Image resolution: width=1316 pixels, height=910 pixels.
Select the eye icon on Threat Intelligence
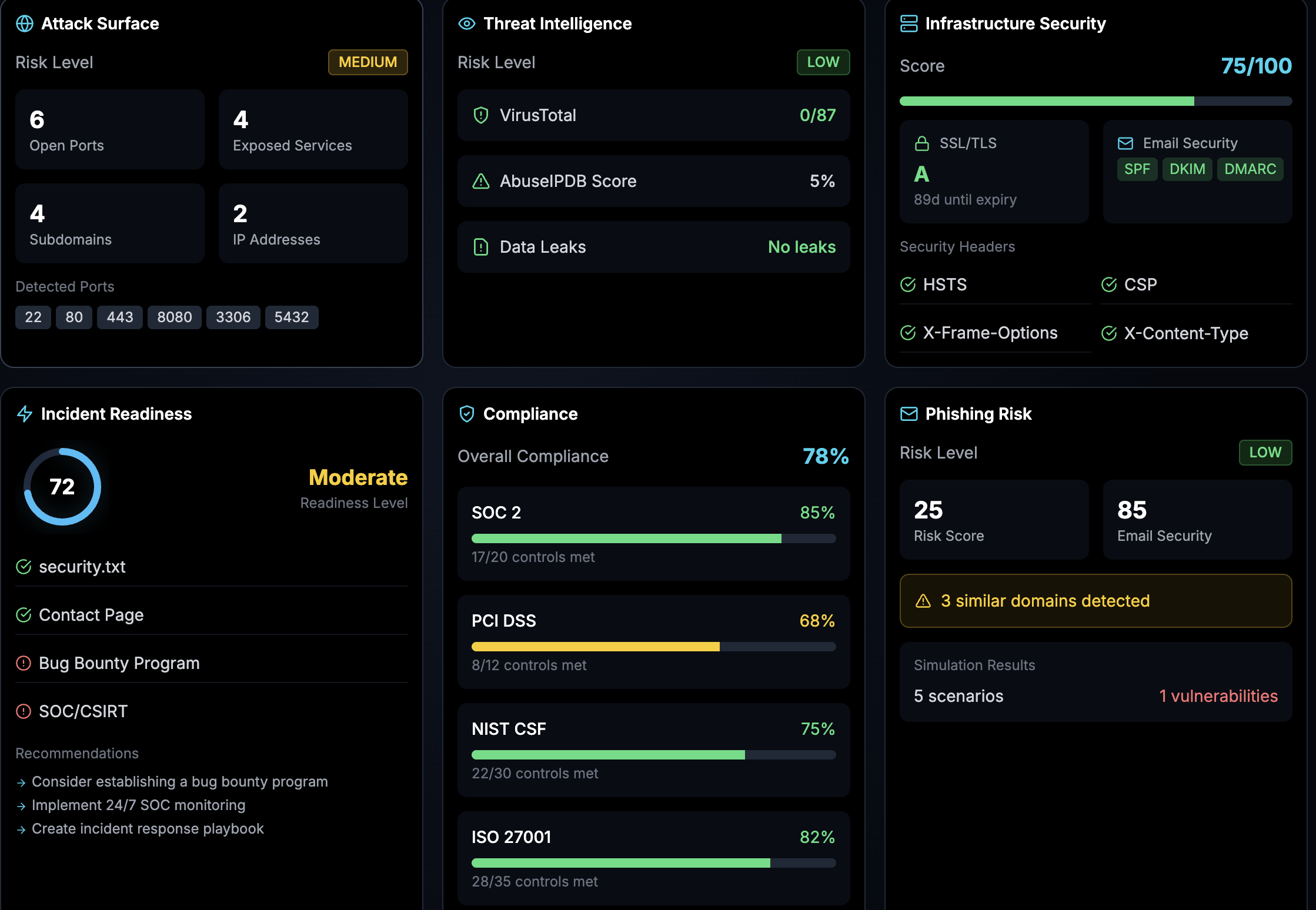coord(466,24)
